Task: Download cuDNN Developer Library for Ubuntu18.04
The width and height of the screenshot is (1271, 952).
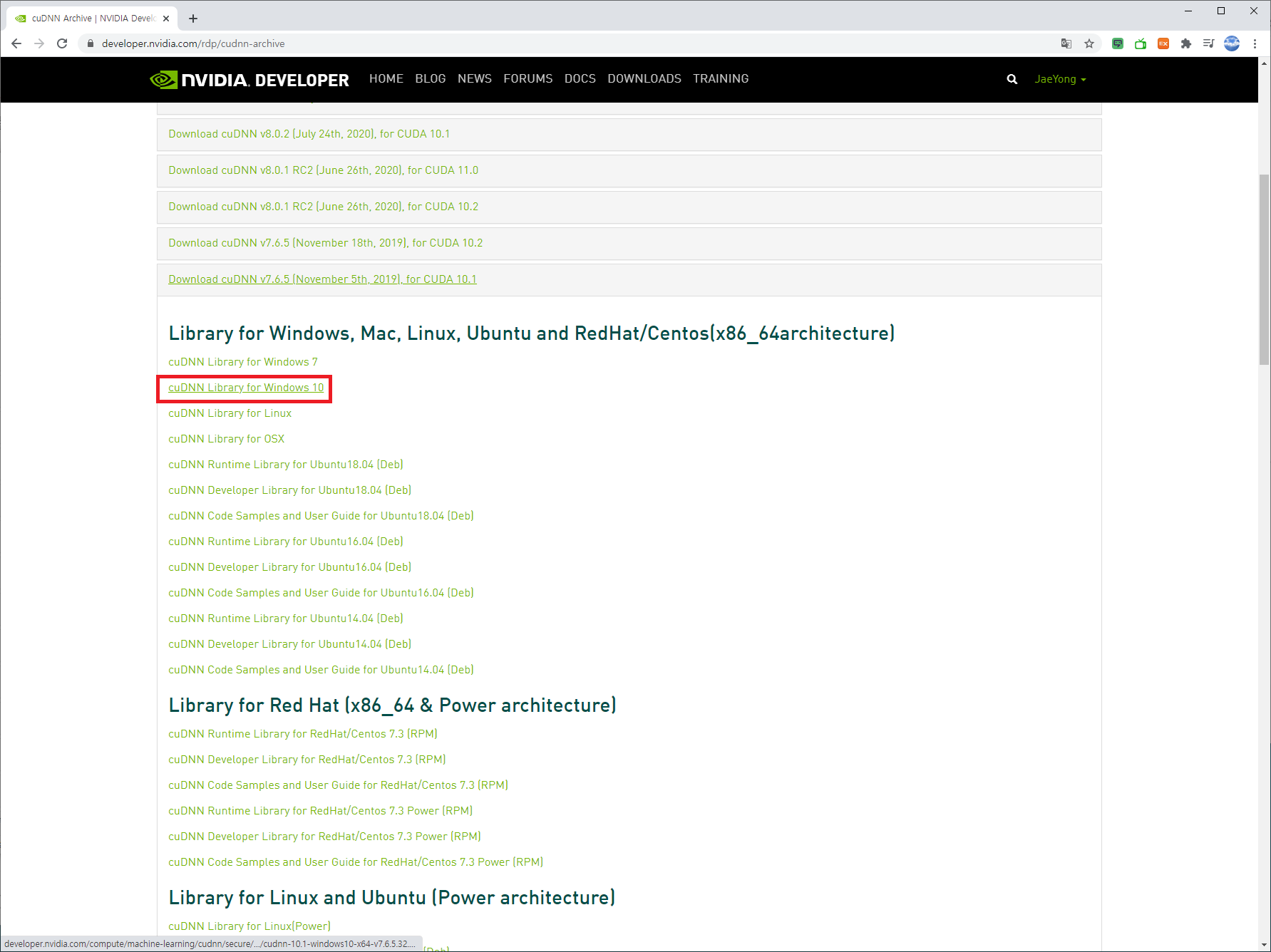Action: 290,490
